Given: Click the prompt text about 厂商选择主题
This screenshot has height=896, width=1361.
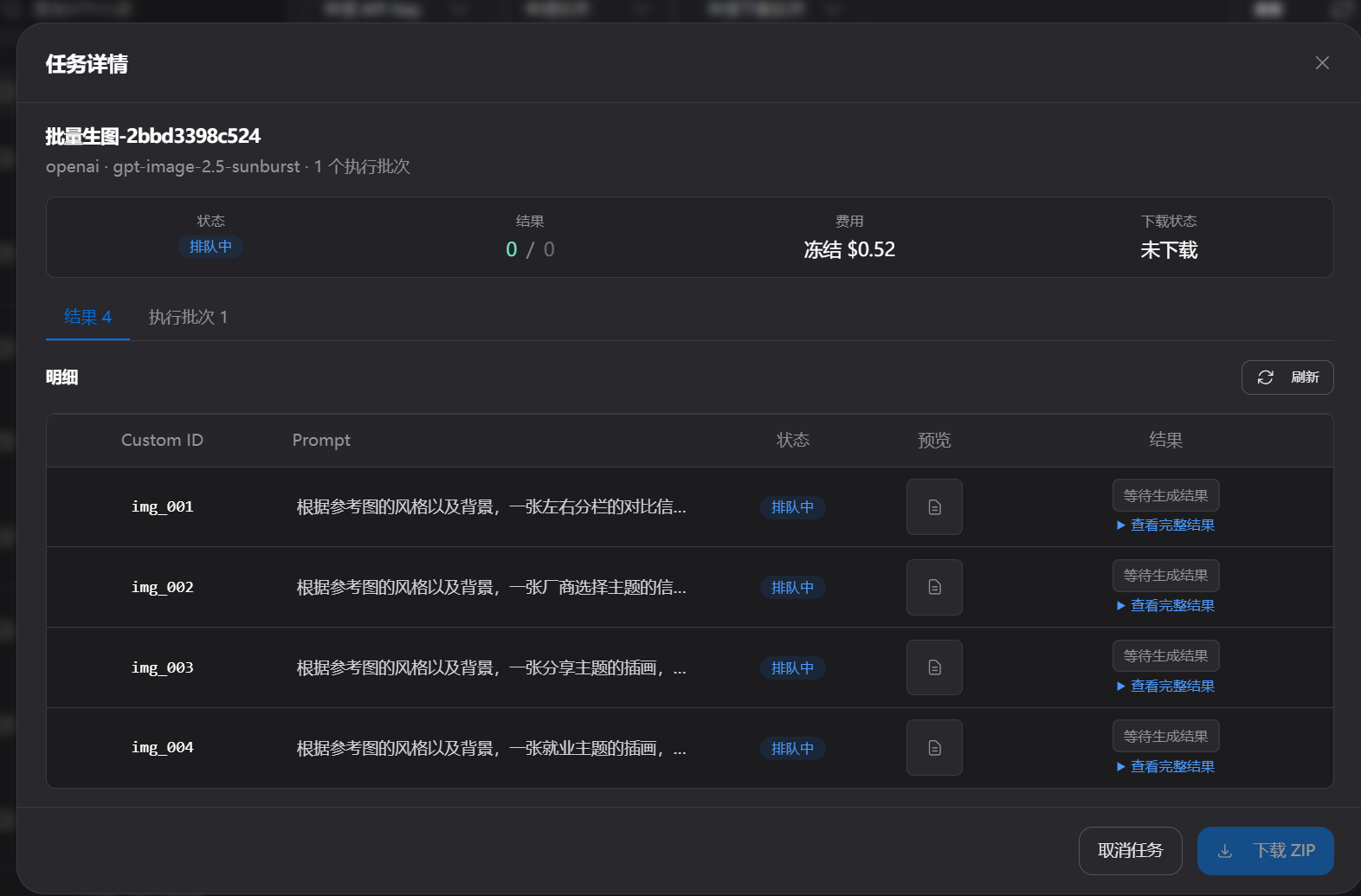Looking at the screenshot, I should 492,588.
